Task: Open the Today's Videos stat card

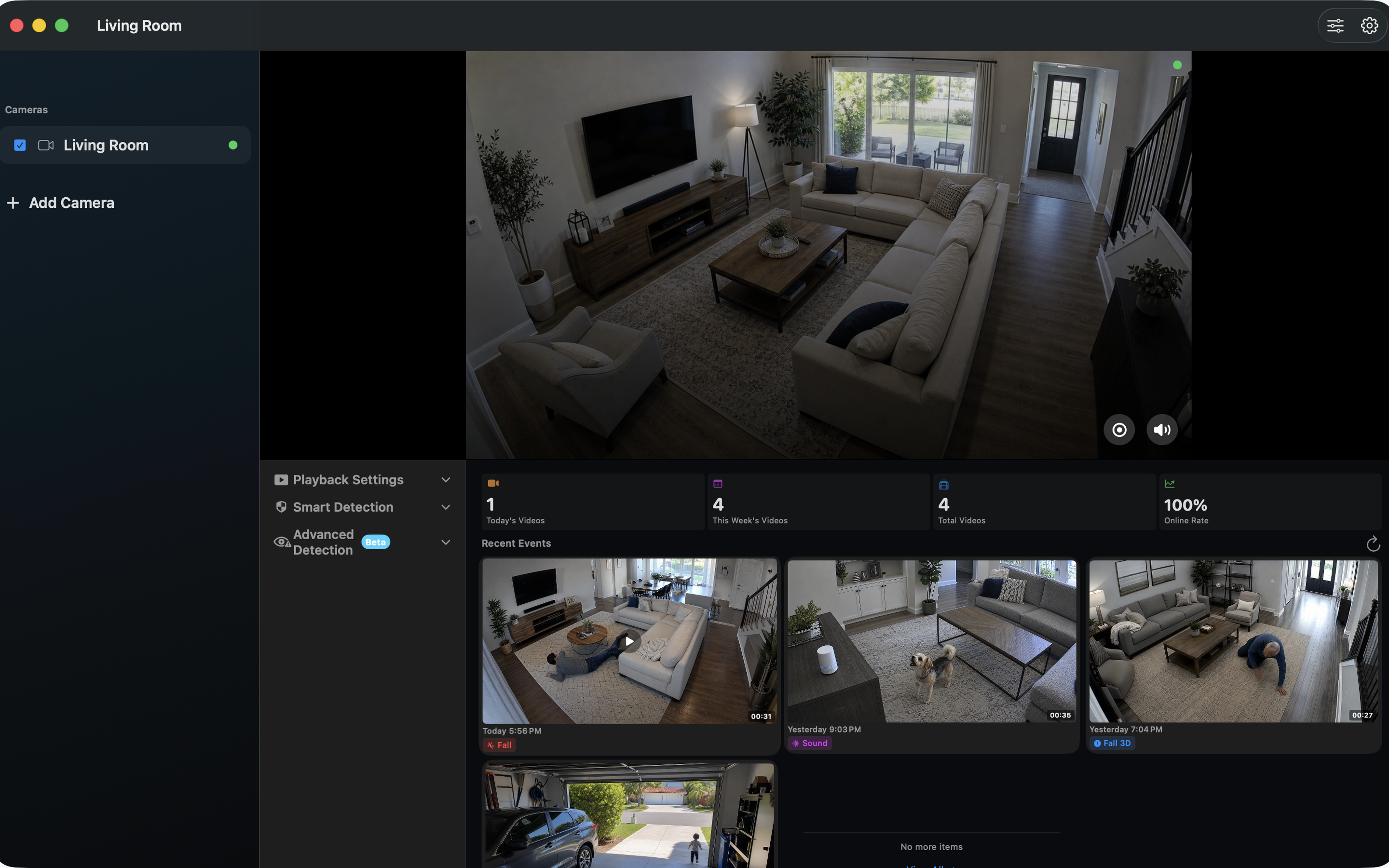Action: tap(593, 502)
